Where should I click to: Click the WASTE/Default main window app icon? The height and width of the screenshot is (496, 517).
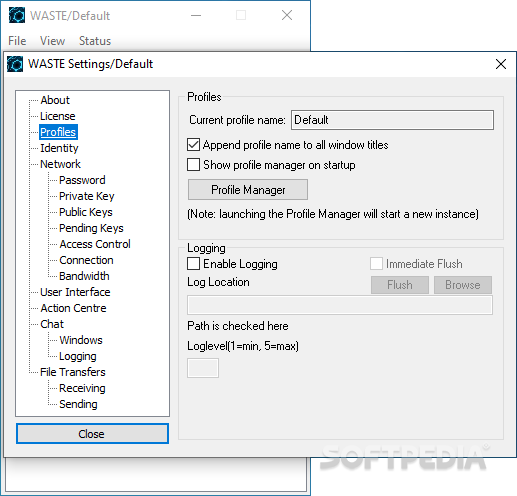pyautogui.click(x=17, y=15)
